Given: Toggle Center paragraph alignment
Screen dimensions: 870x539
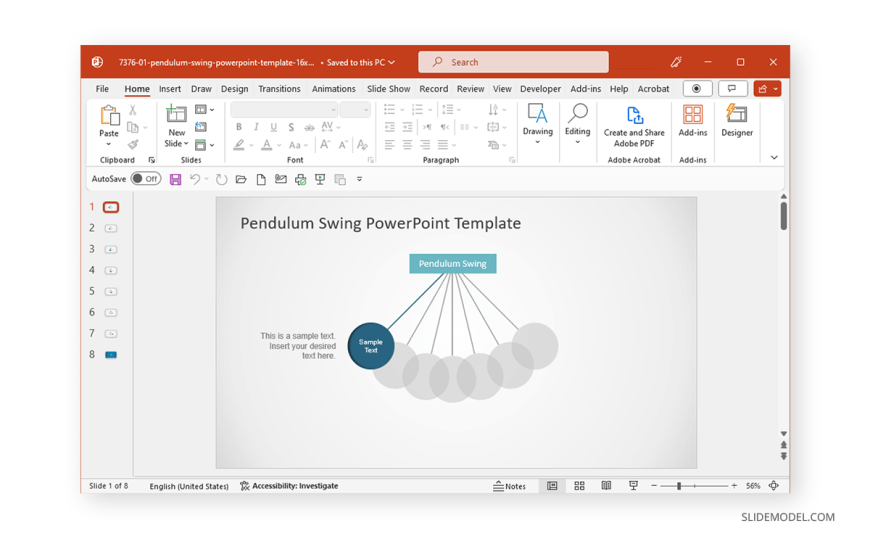Looking at the screenshot, I should pos(408,145).
